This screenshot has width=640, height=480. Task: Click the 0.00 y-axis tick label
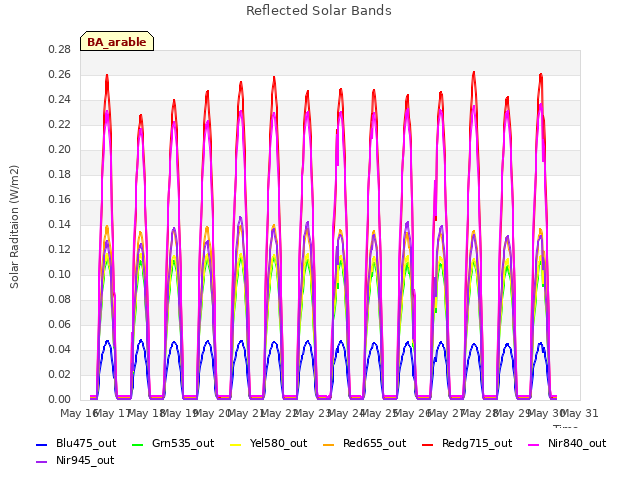pyautogui.click(x=60, y=399)
